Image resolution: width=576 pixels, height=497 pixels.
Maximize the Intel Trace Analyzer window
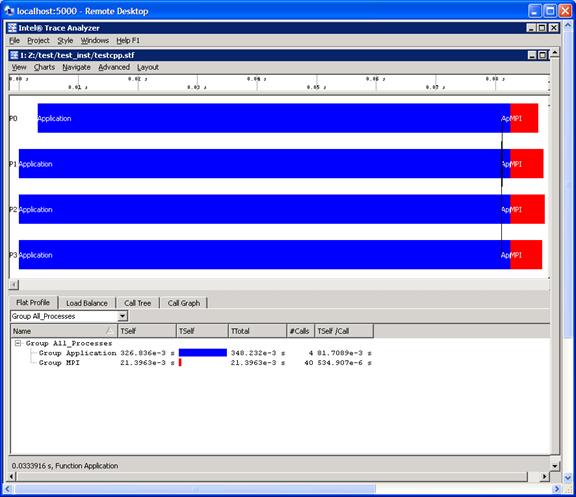tap(542, 28)
